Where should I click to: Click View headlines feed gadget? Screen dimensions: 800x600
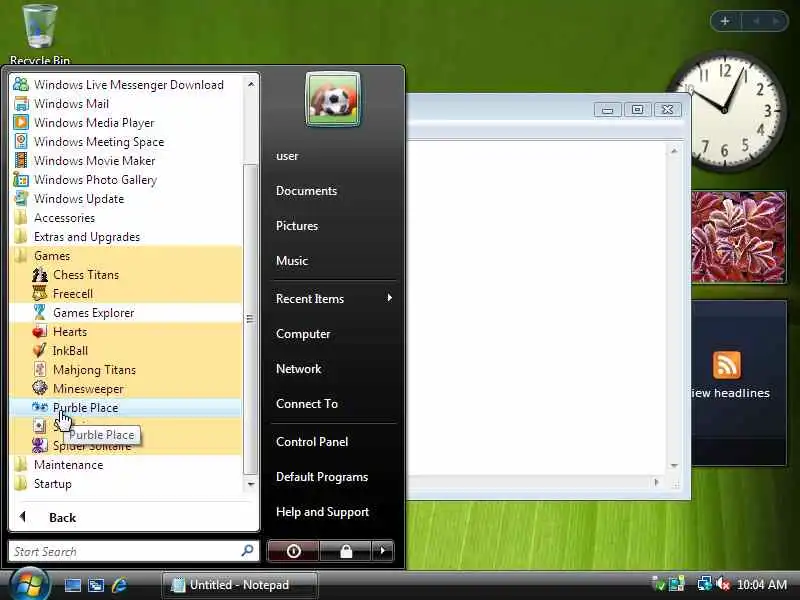pos(739,383)
